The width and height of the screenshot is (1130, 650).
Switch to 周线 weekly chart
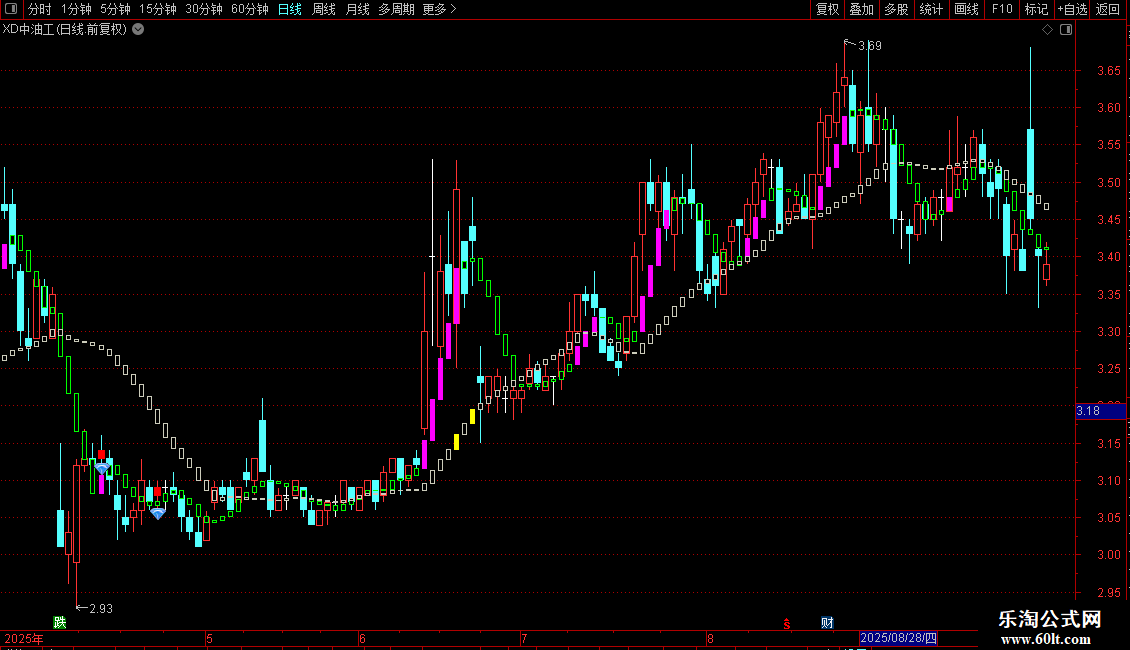pos(324,9)
